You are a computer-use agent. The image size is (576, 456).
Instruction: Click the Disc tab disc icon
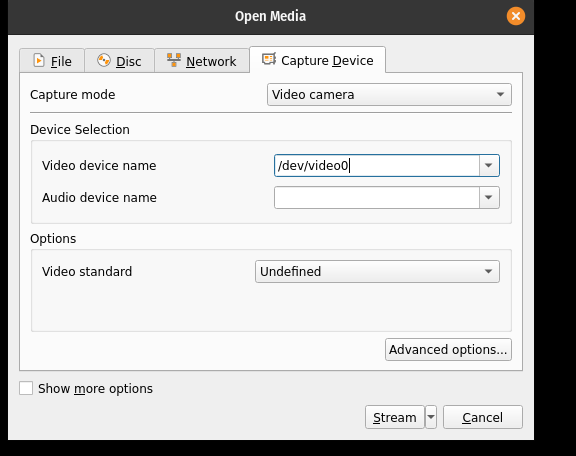pos(104,60)
